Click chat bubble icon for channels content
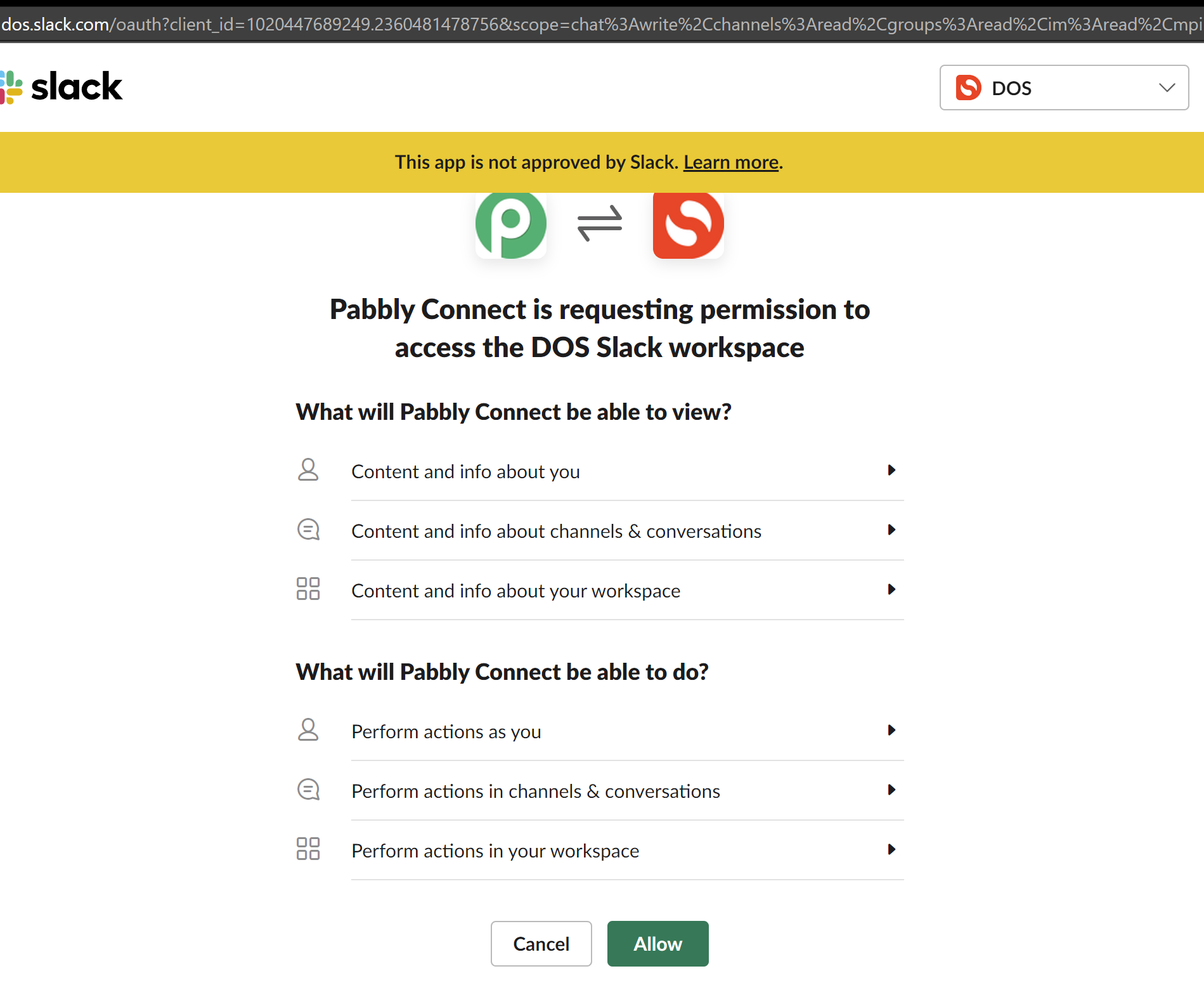The image size is (1204, 997). [x=308, y=530]
